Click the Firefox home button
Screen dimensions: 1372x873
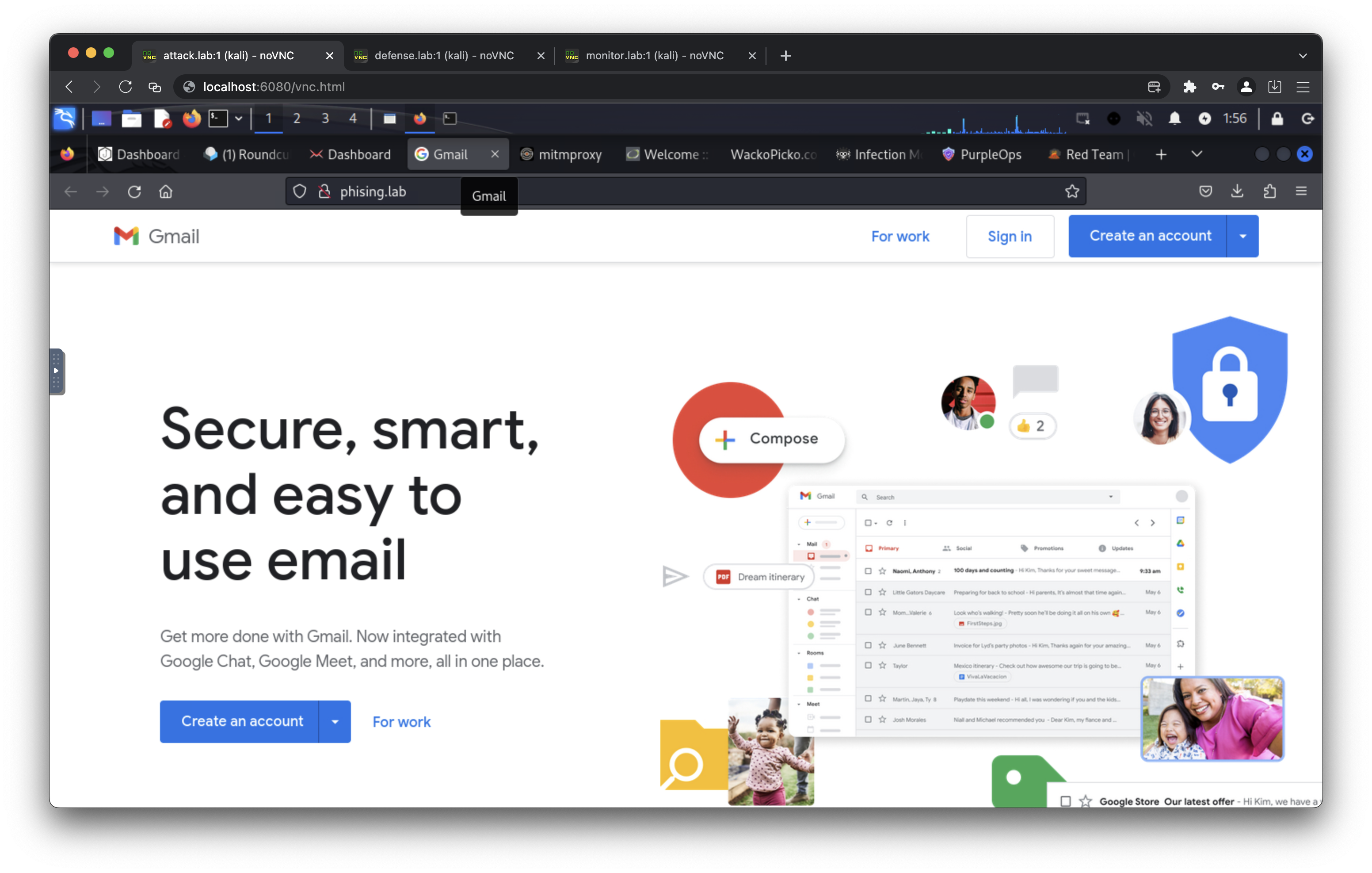coord(165,191)
